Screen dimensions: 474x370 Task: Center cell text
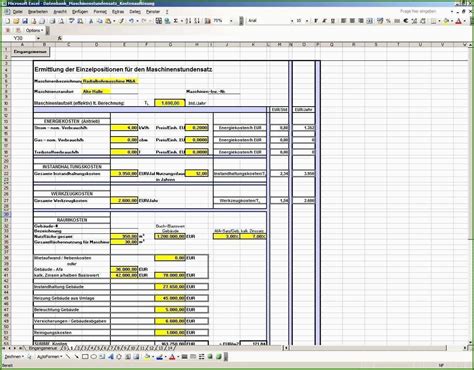coord(352,21)
